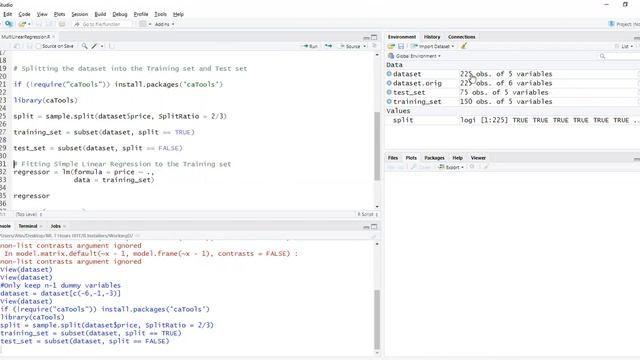Open the Export dropdown in Plots pane
Viewport: 640px width, 360px height.
pyautogui.click(x=451, y=167)
